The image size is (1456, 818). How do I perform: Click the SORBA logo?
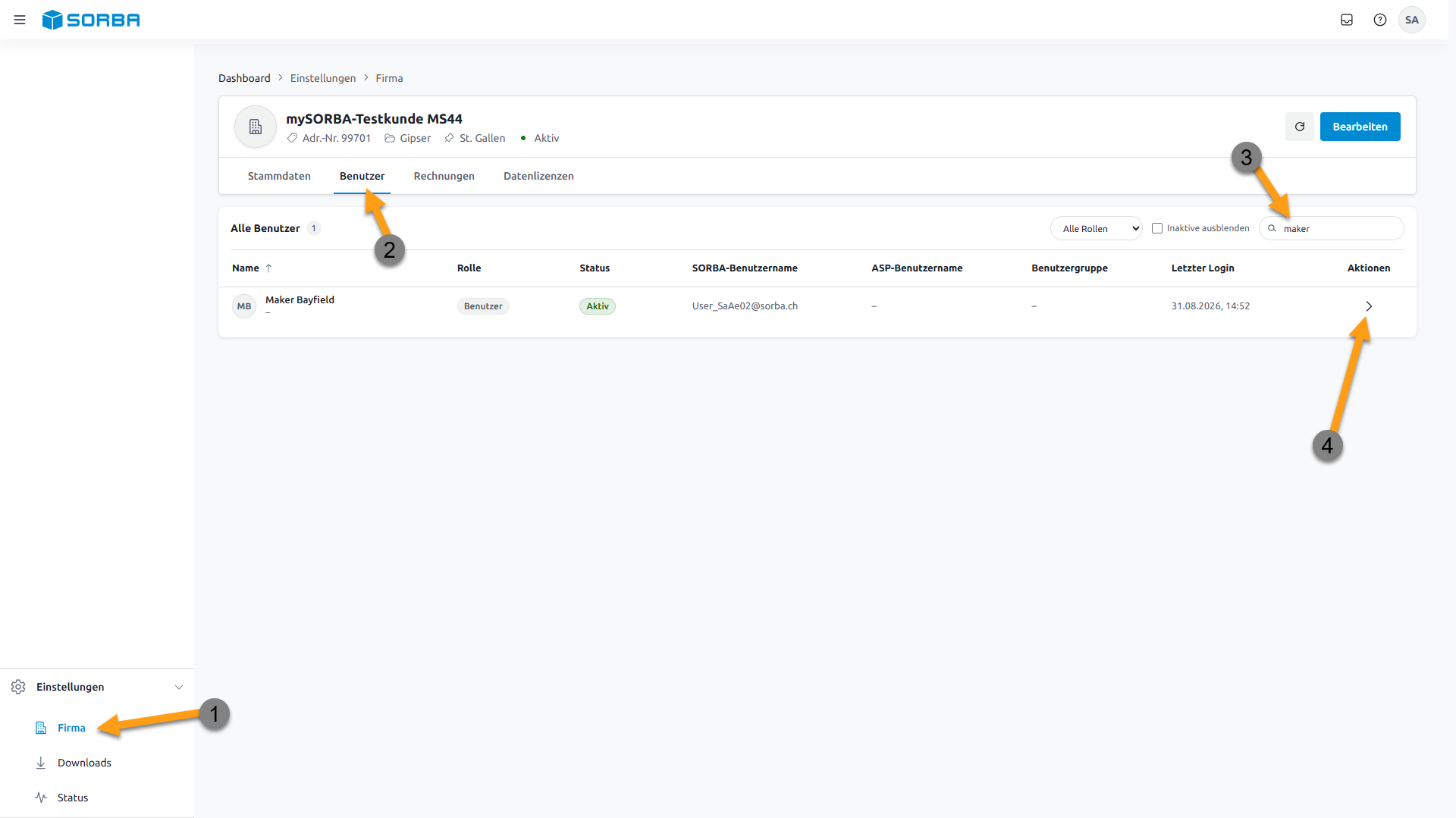91,20
